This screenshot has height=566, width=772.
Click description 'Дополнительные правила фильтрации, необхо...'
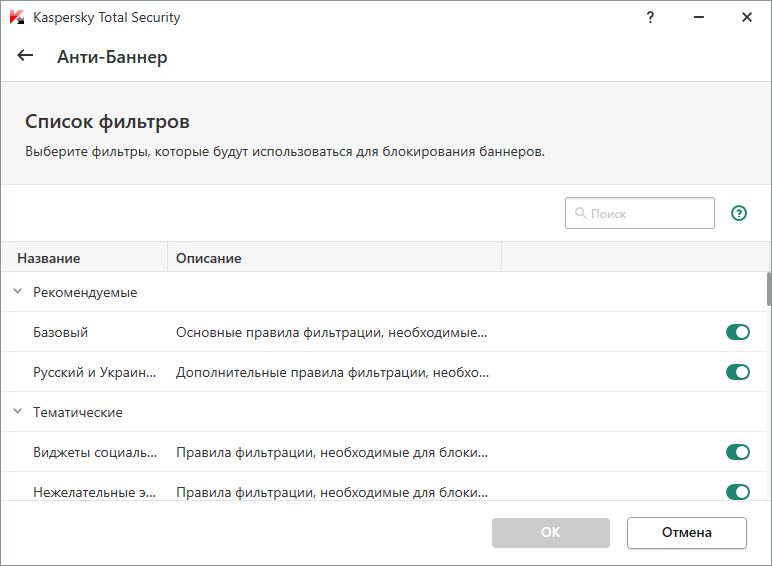332,373
